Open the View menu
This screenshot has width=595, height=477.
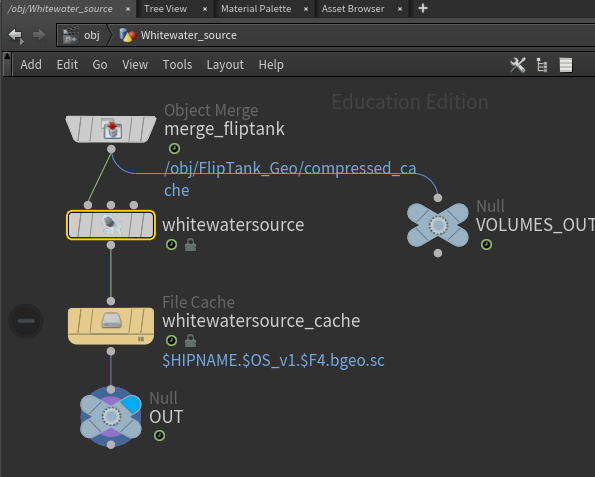135,65
